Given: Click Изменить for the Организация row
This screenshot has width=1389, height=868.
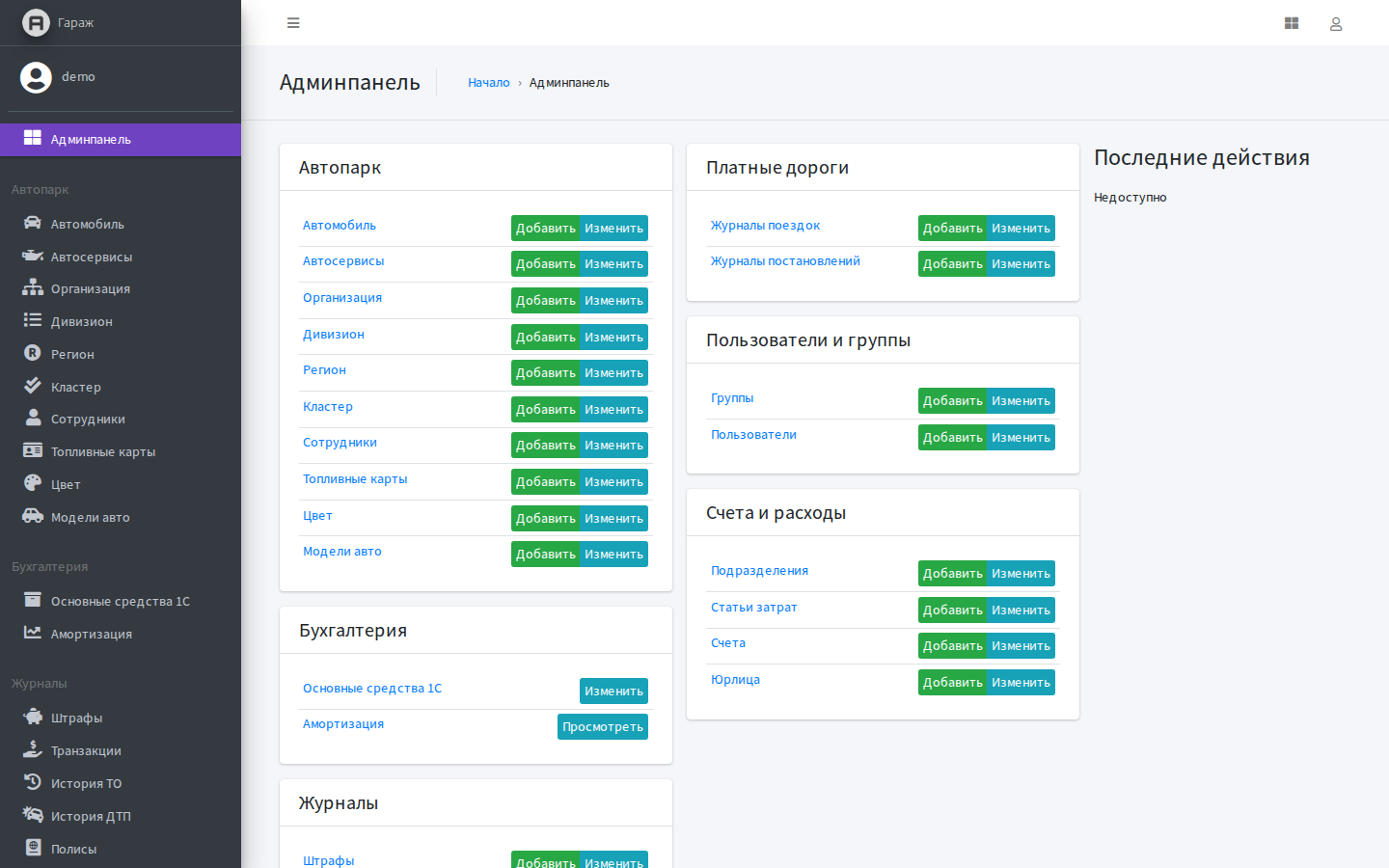Looking at the screenshot, I should click(x=613, y=301).
